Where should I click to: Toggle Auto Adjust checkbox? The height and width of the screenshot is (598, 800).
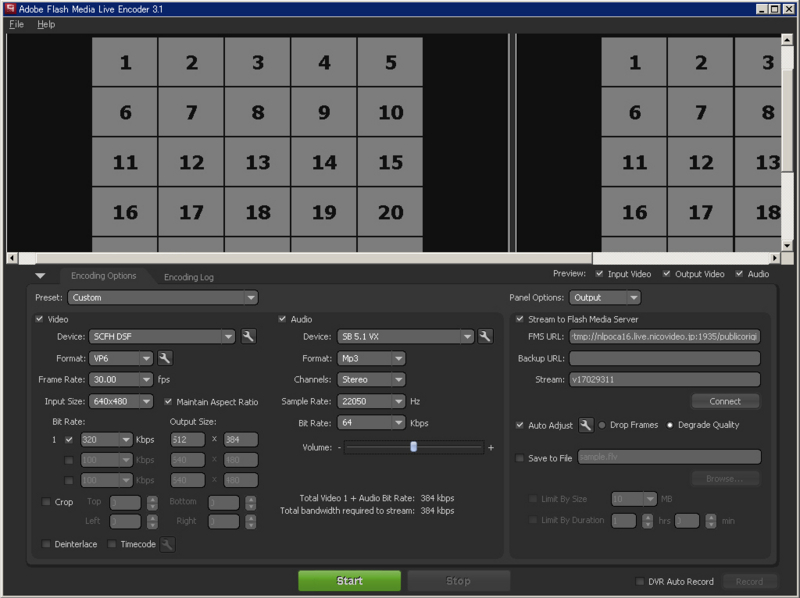click(519, 425)
